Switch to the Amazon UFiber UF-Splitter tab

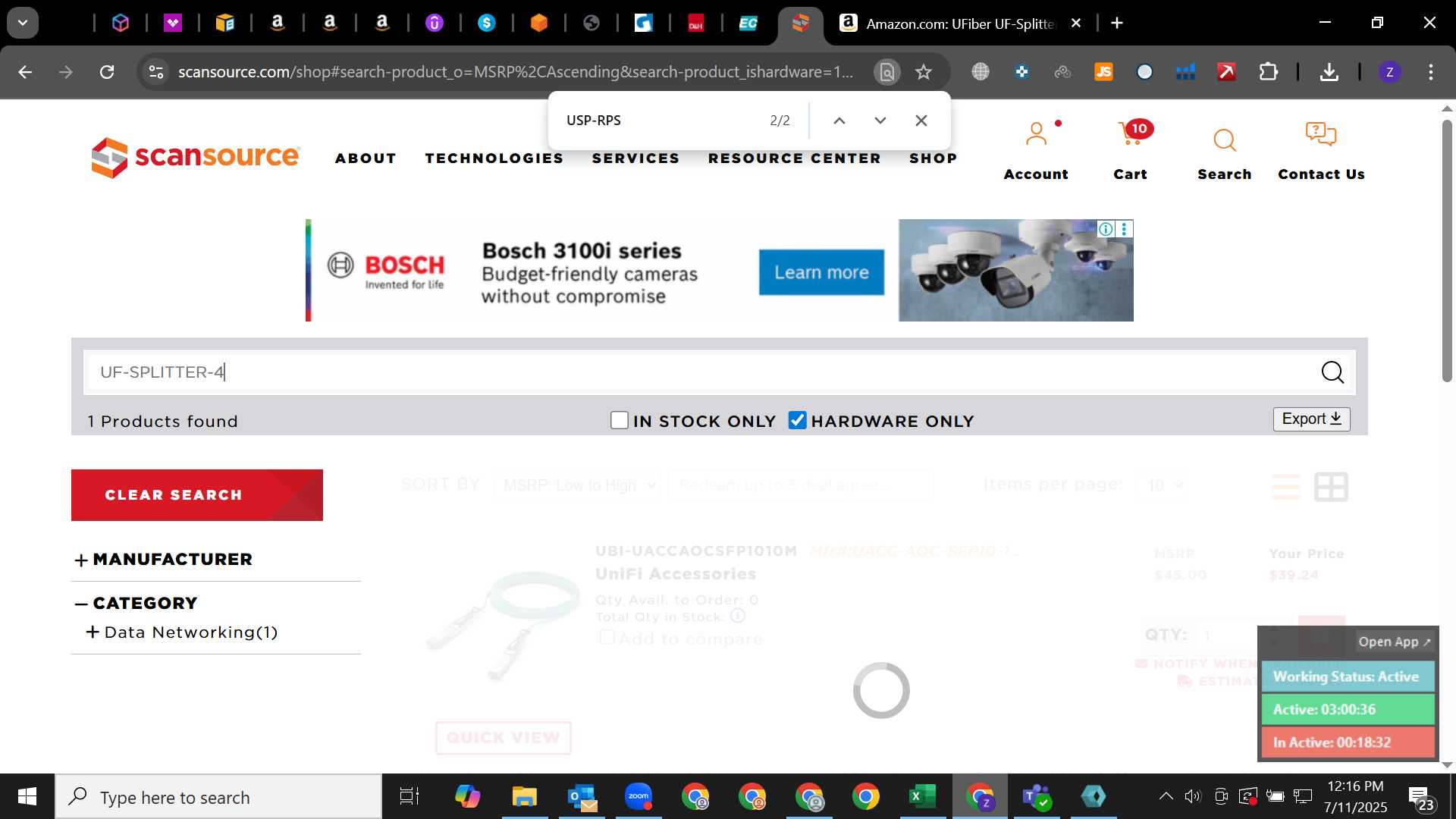tap(959, 24)
